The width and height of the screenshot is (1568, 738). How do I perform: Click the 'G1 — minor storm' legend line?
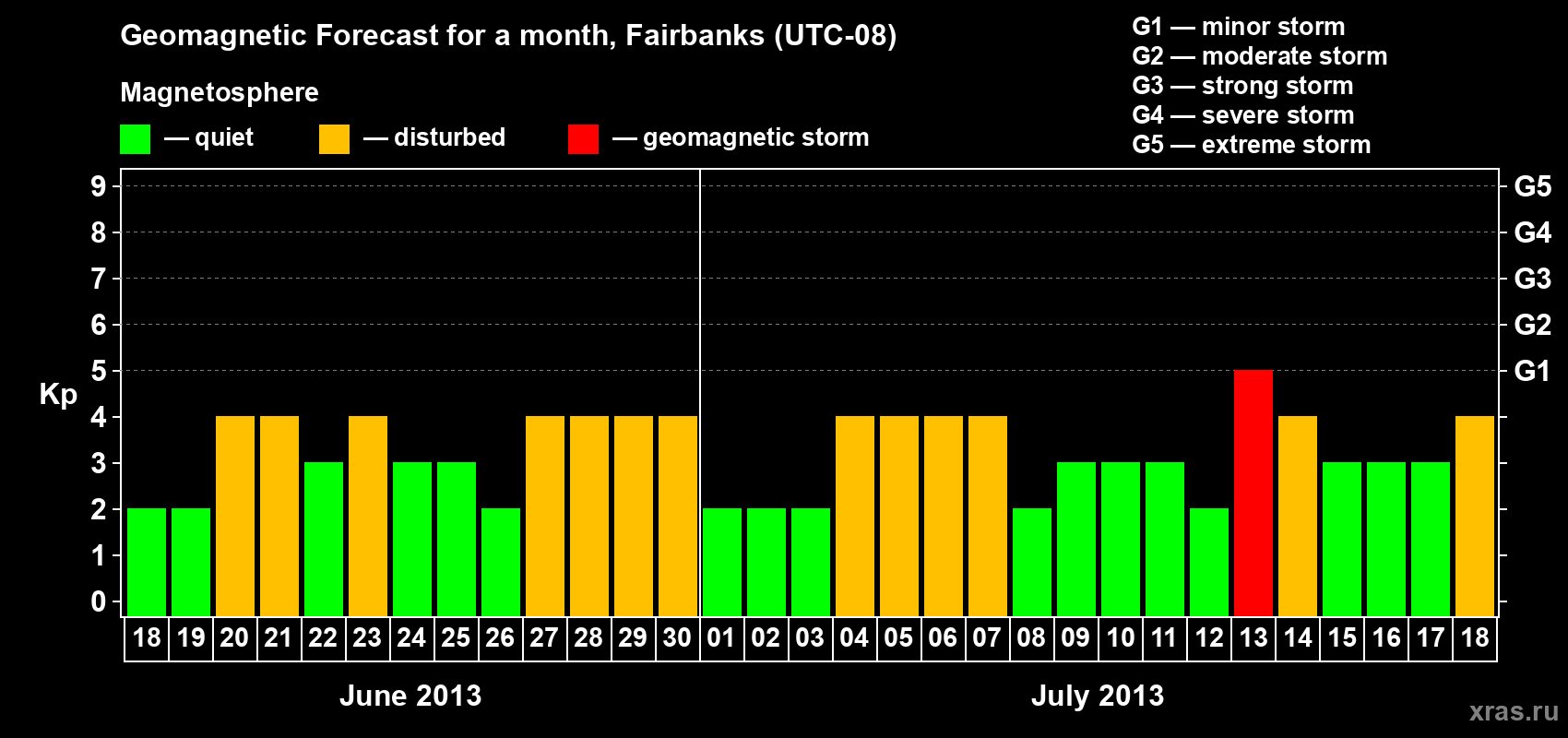pos(1239,27)
